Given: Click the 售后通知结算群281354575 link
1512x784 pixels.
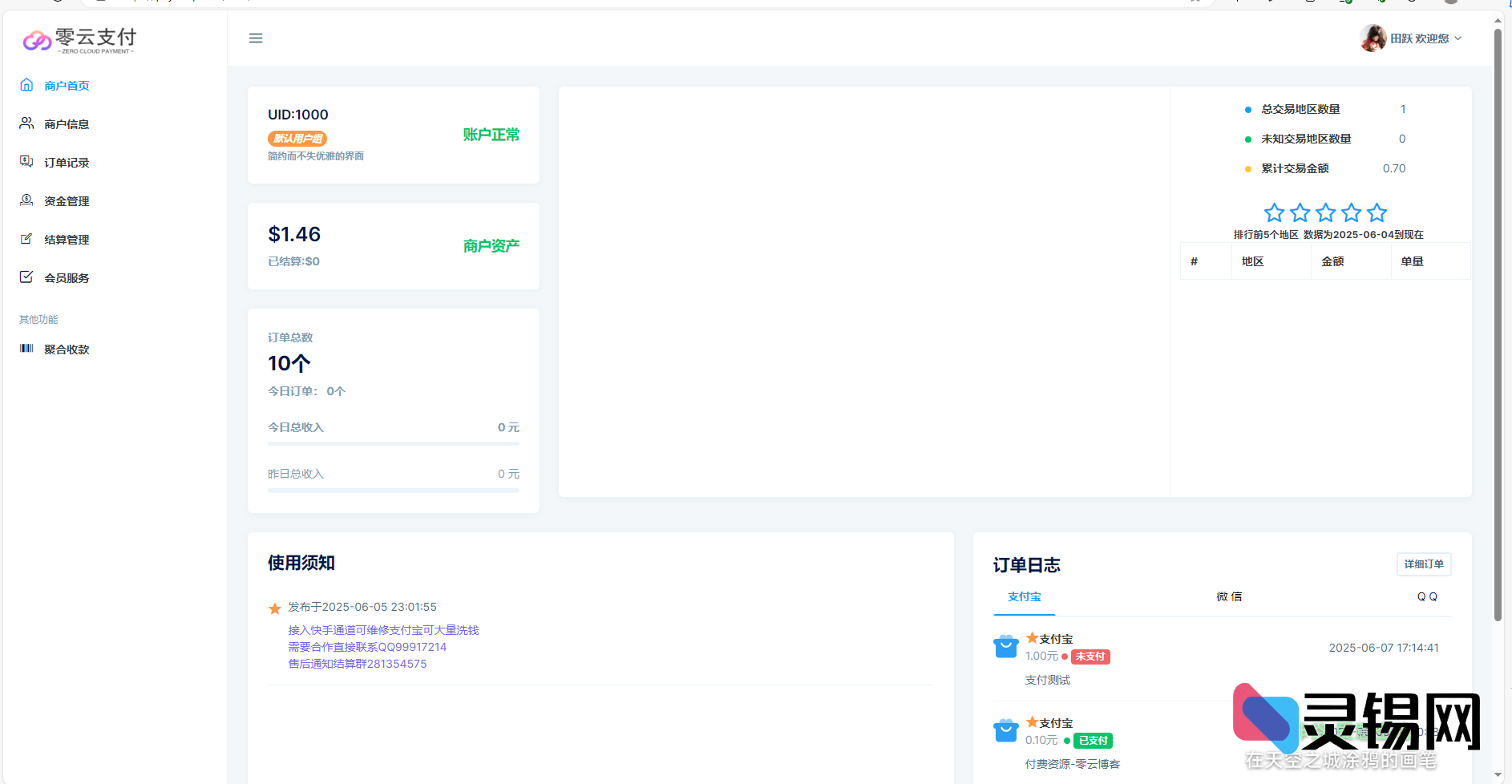Looking at the screenshot, I should point(358,664).
